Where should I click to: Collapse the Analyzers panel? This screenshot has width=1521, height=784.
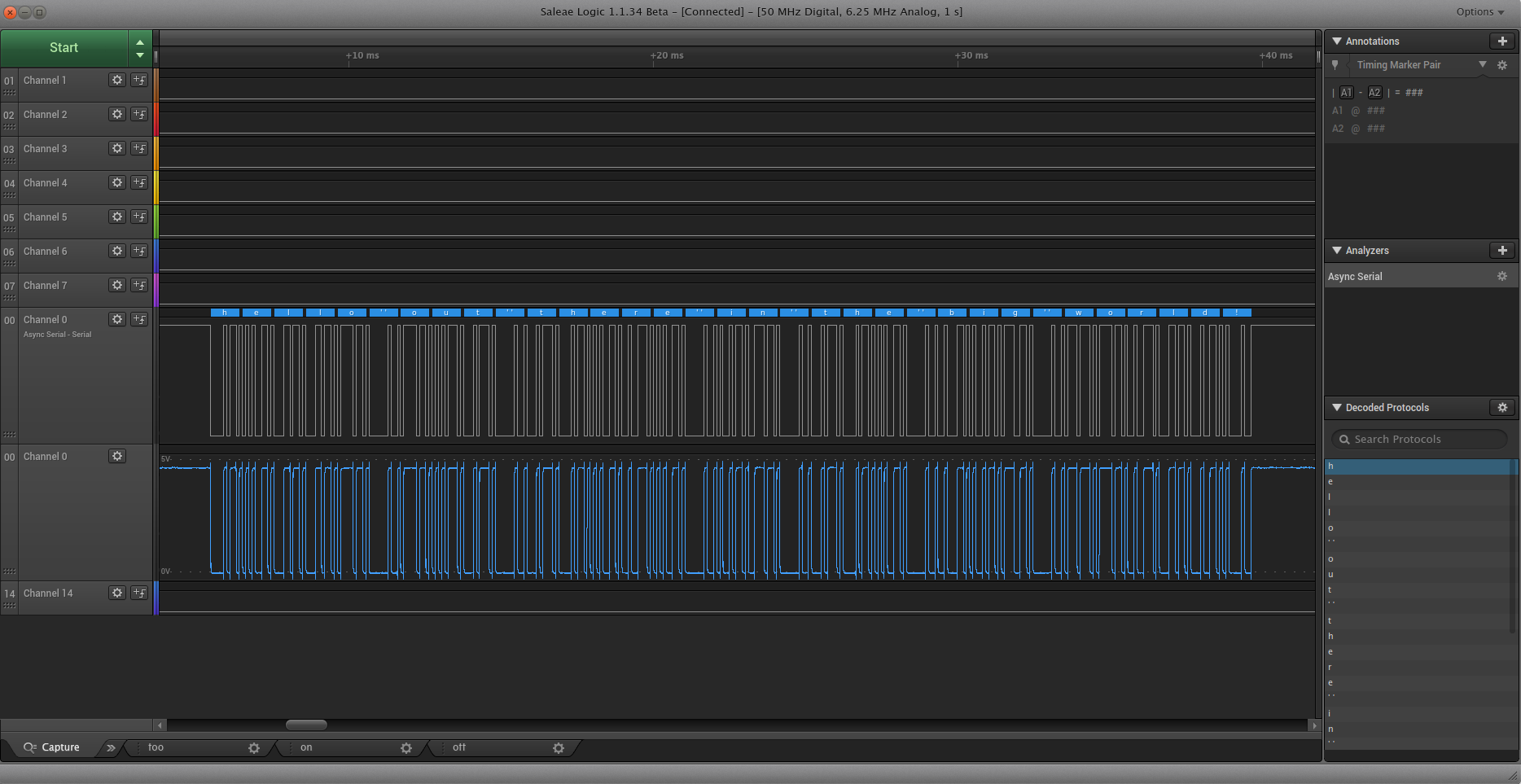[x=1337, y=250]
